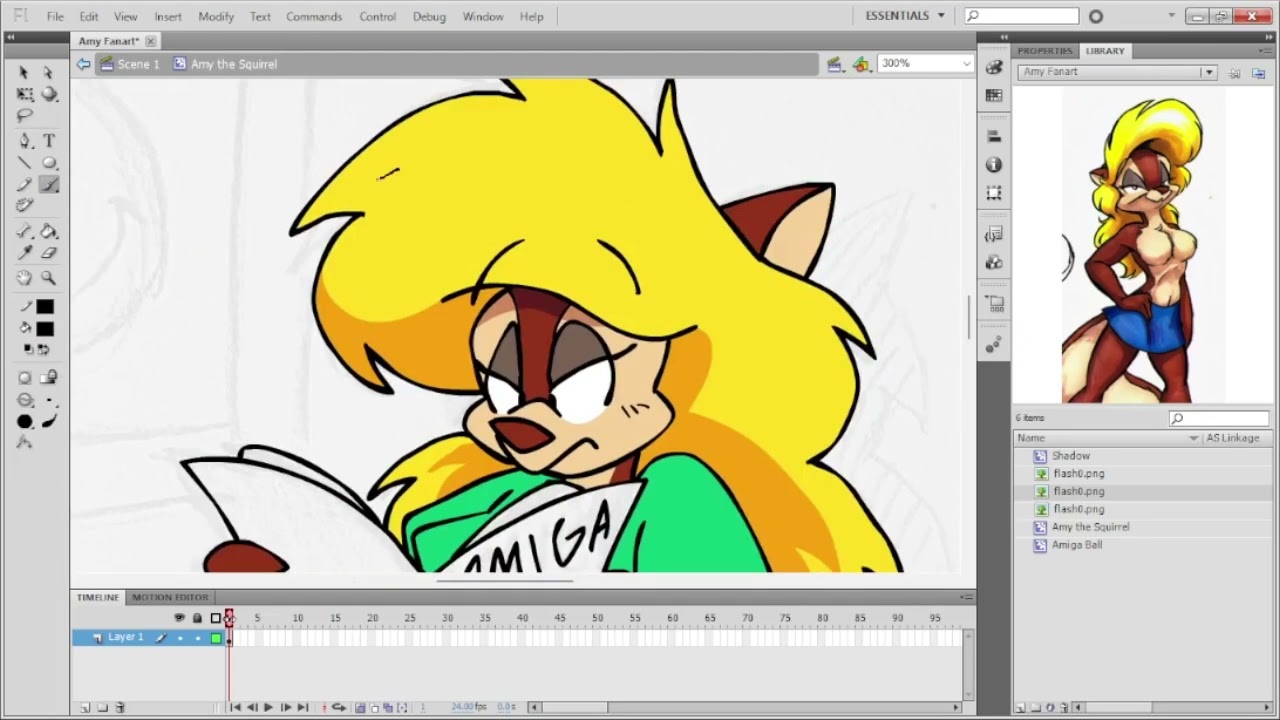Image resolution: width=1280 pixels, height=720 pixels.
Task: Select the Selection arrow tool
Action: 24,73
